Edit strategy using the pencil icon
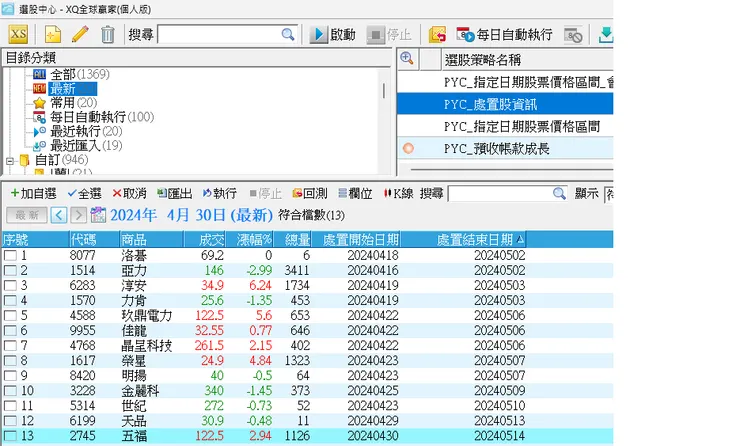740x446 pixels. 80,34
